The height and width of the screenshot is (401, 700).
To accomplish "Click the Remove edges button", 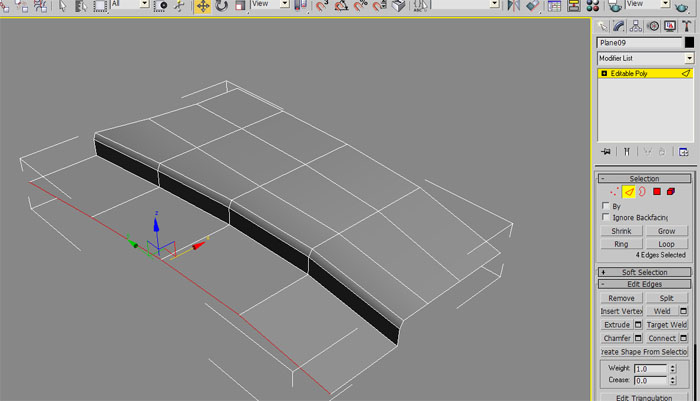I will (x=621, y=298).
